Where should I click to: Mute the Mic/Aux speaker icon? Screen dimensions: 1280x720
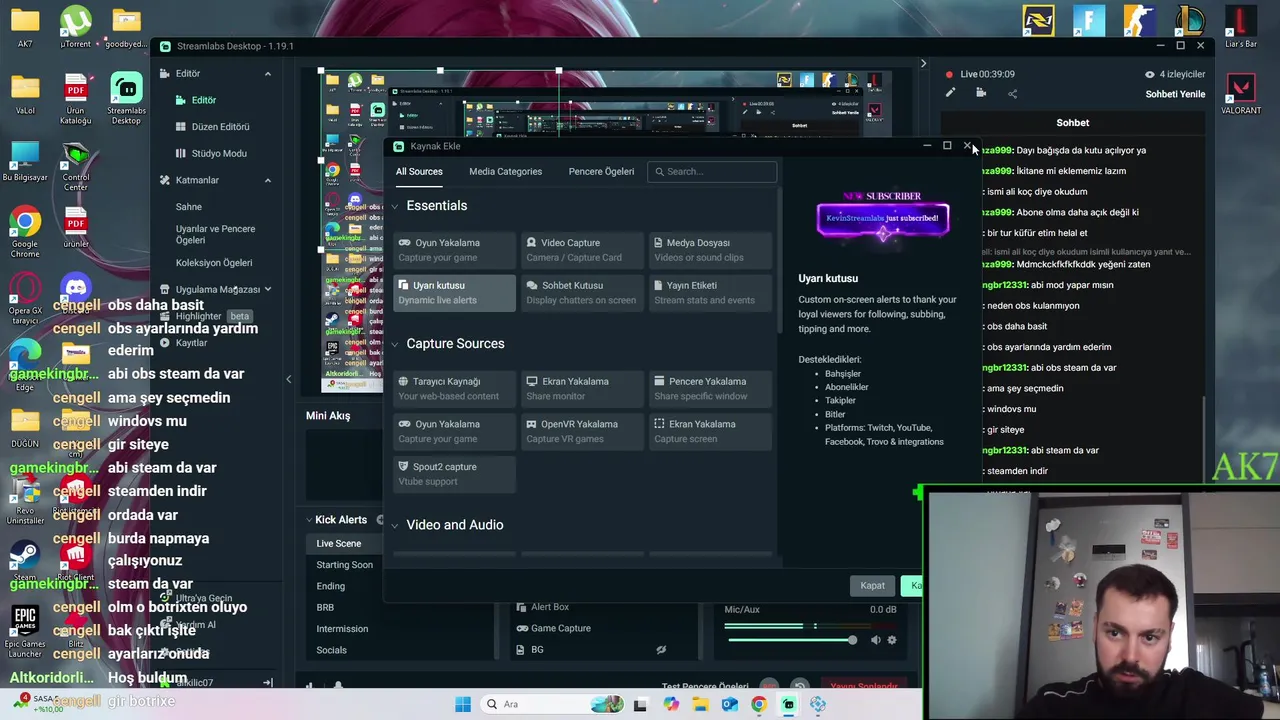pyautogui.click(x=876, y=640)
